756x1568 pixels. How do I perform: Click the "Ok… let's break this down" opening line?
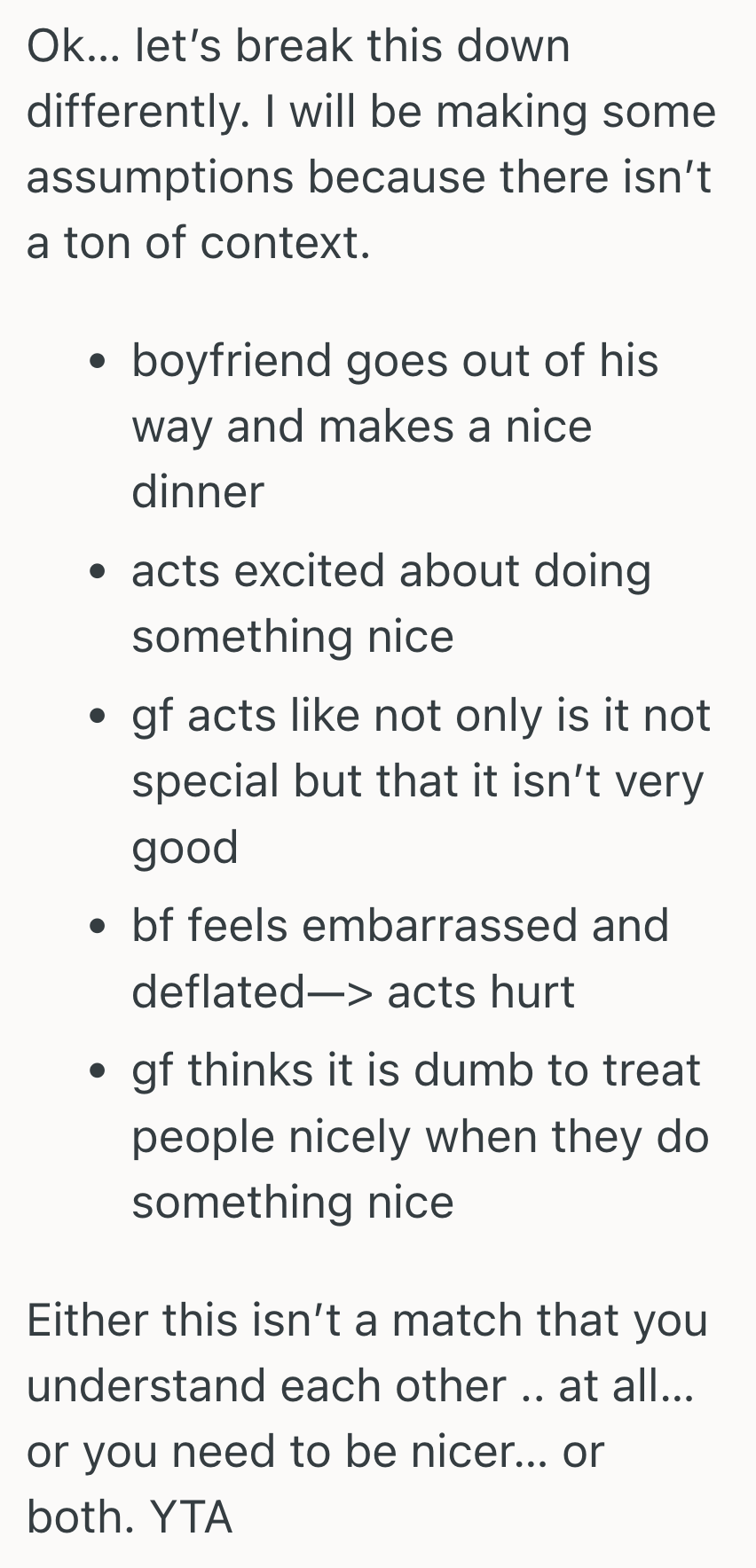298,46
